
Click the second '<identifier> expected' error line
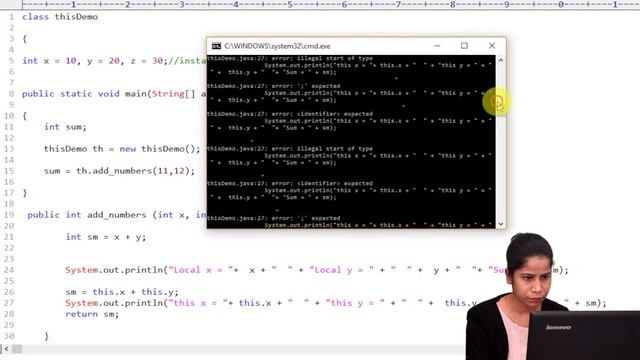point(290,184)
